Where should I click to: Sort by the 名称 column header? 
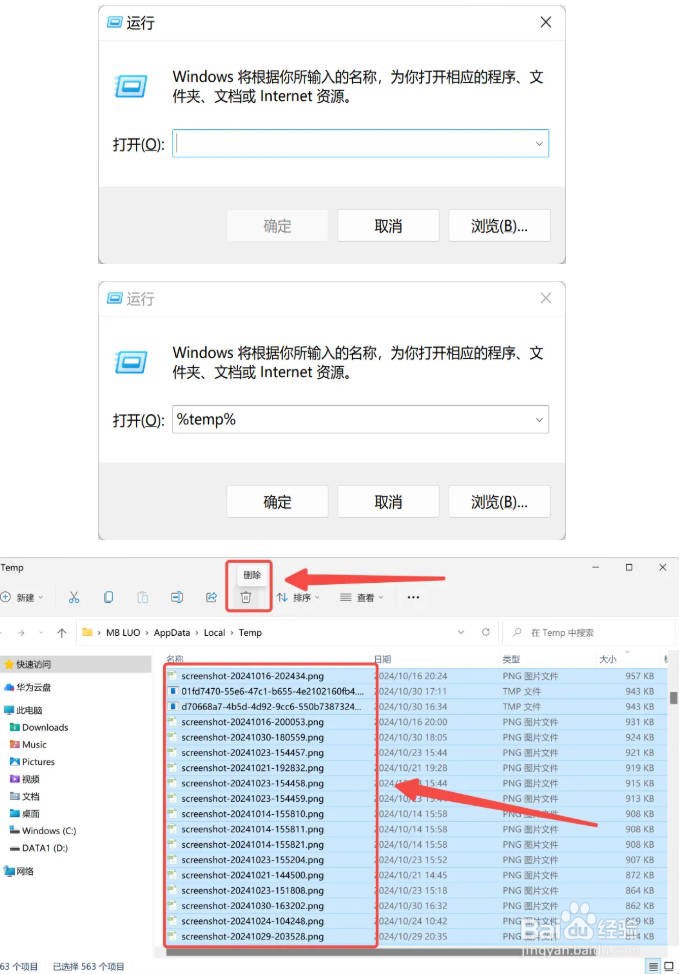point(175,658)
